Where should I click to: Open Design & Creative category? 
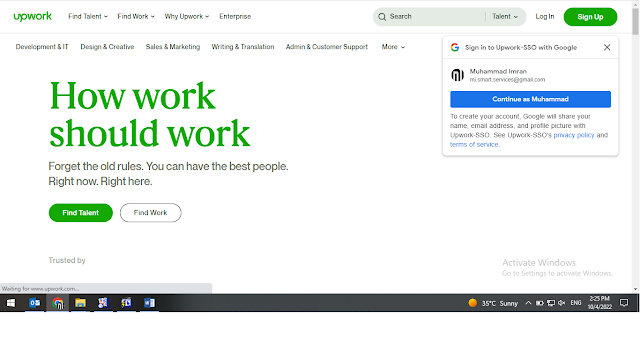(107, 47)
